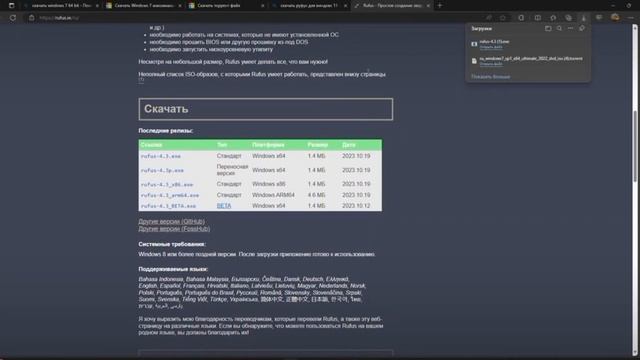Viewport: 640px width, 360px height.
Task: Click the BETA type link
Action: point(224,206)
